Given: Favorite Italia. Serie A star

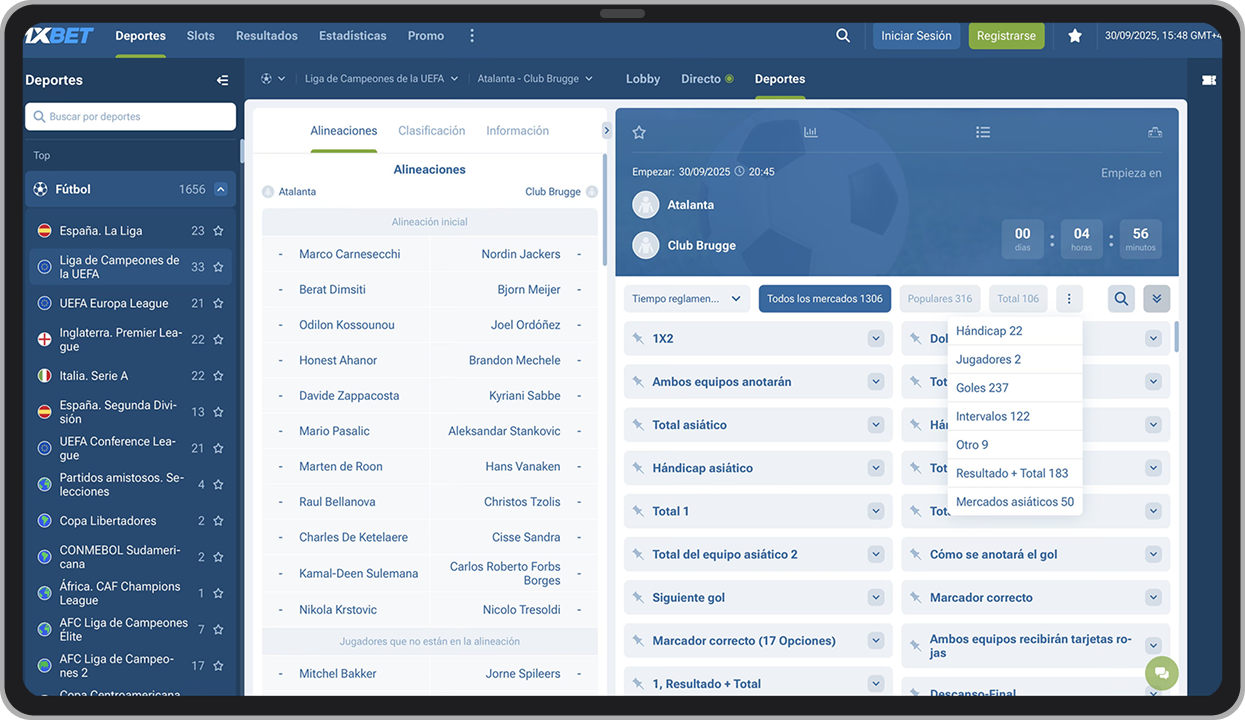Looking at the screenshot, I should [x=218, y=376].
